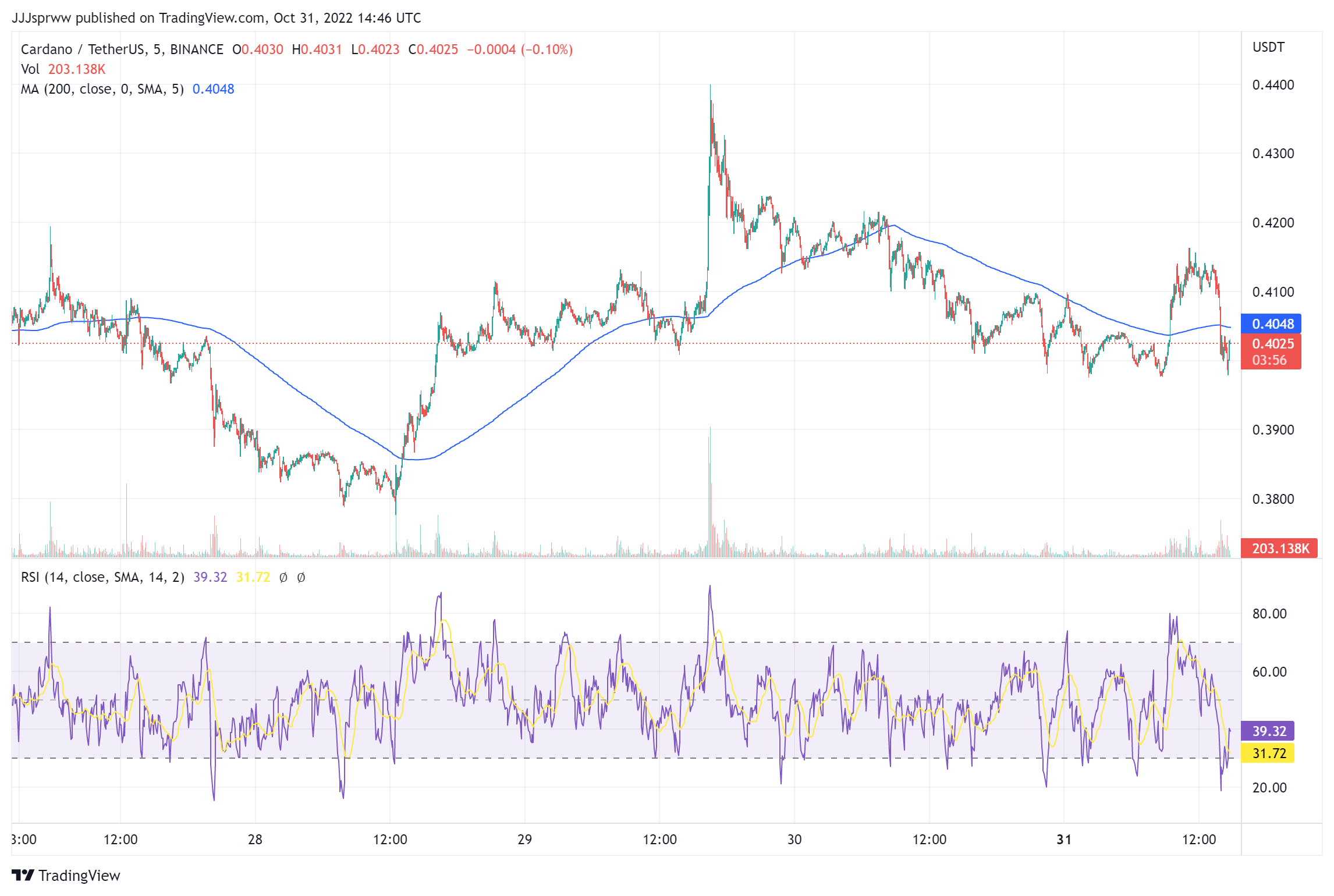Click the Vol indicator legend label

[30, 69]
